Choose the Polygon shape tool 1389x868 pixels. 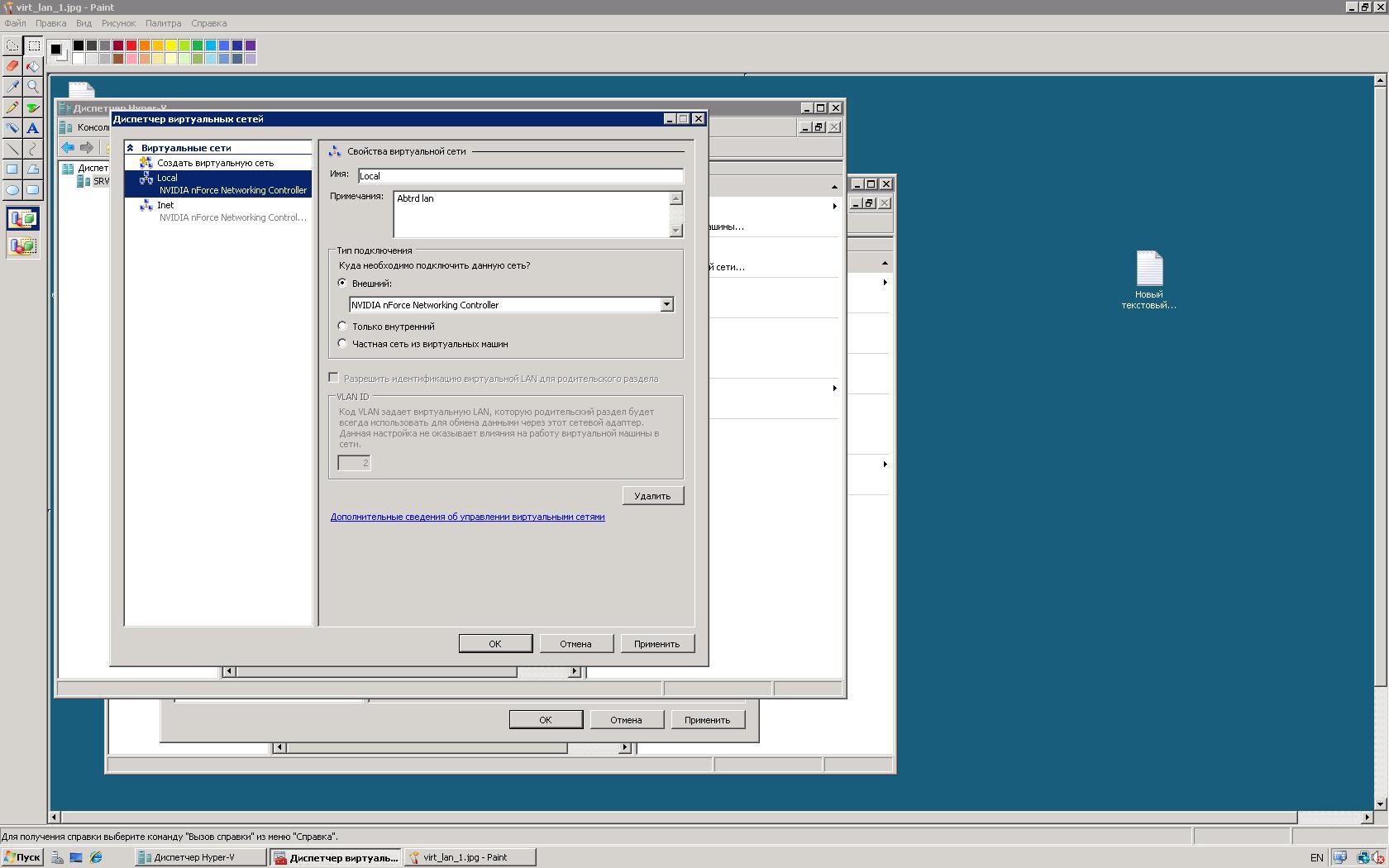click(x=33, y=169)
